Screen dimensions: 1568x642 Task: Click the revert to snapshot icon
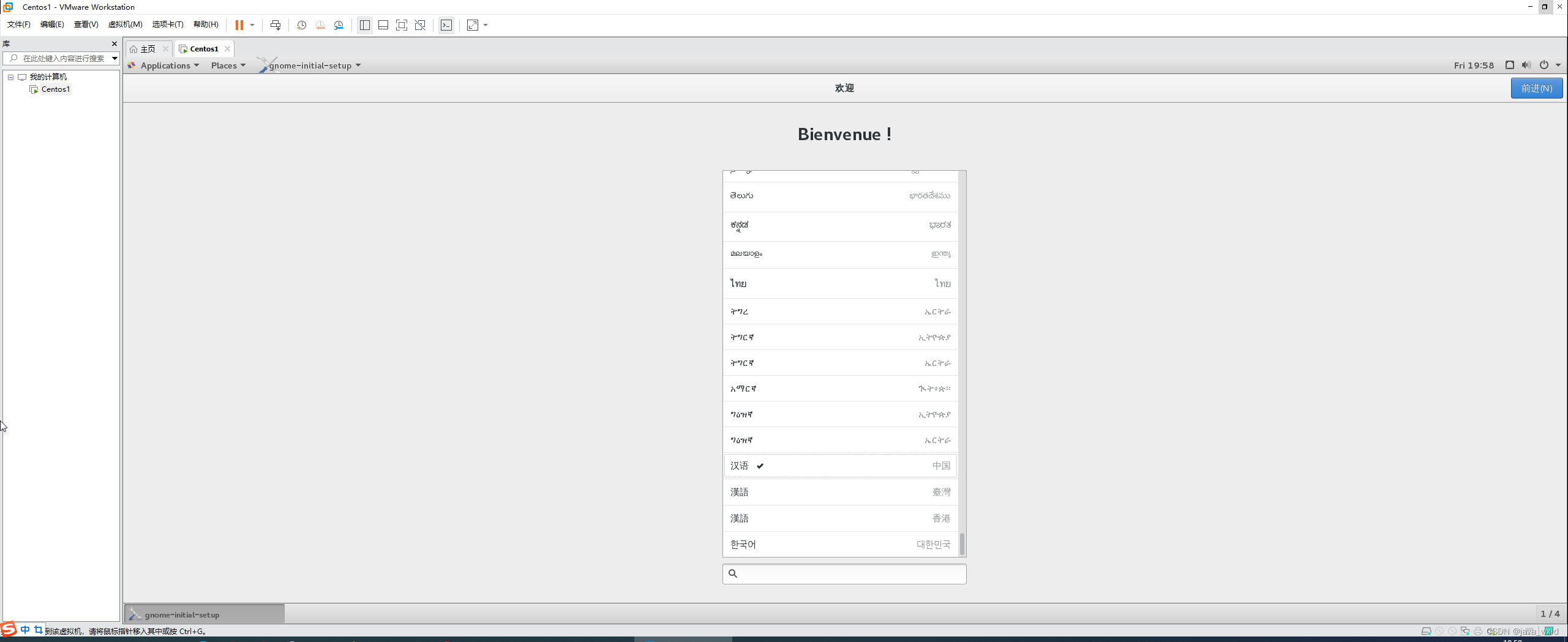[x=320, y=25]
